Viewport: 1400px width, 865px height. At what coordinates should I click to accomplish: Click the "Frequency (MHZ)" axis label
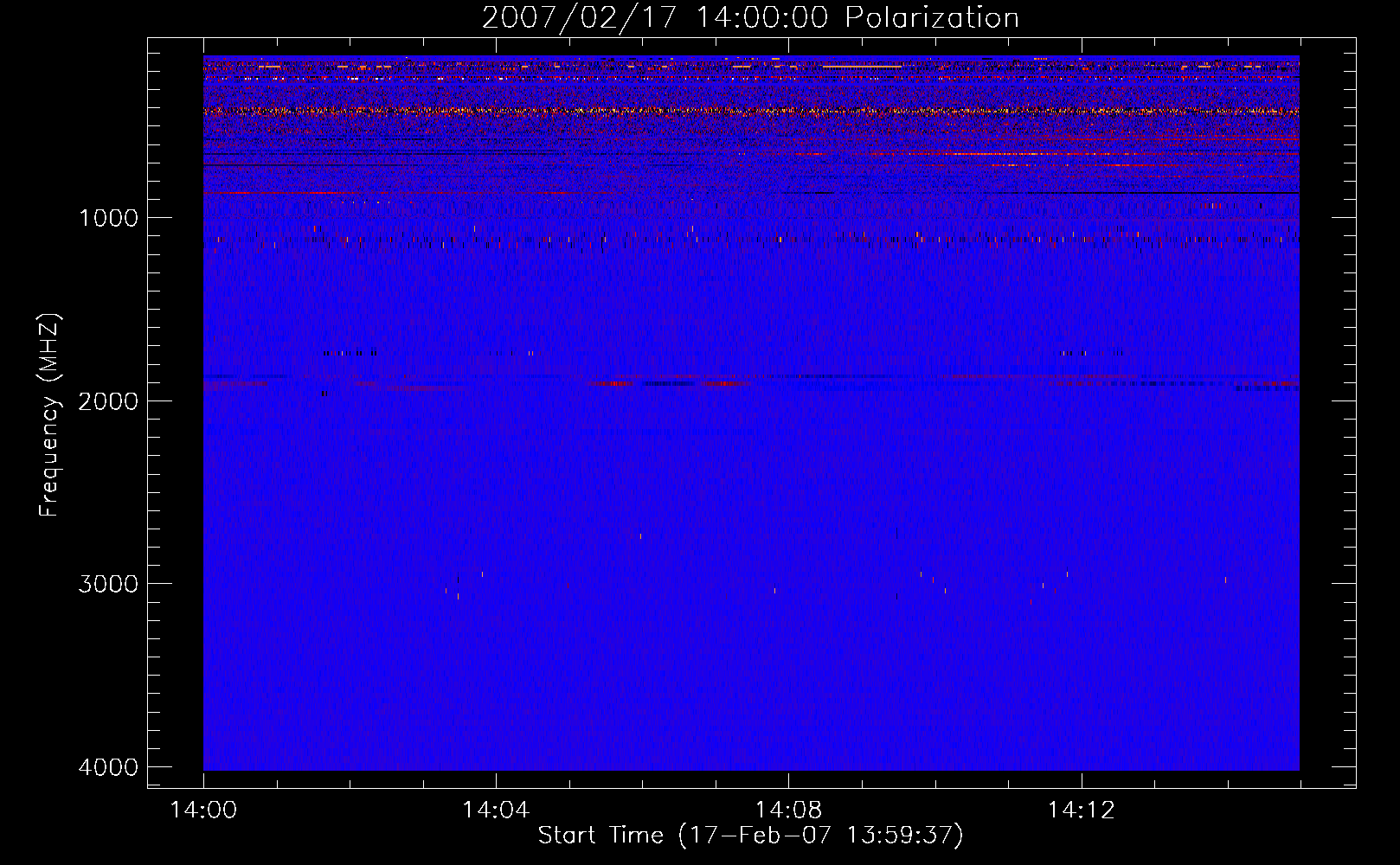(x=49, y=415)
